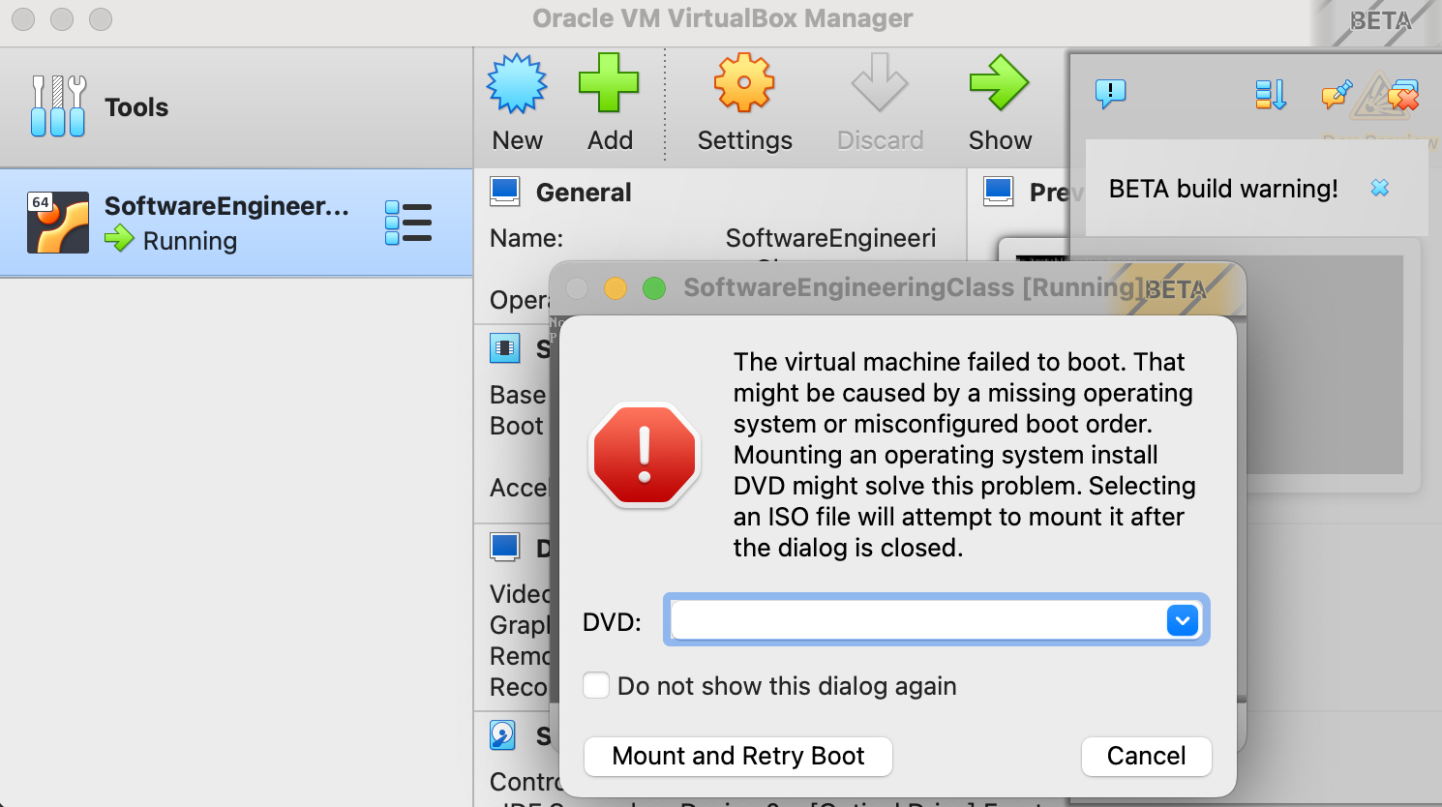Viewport: 1442px width, 807px height.
Task: Click the Mount and Retry Boot button
Action: (x=738, y=756)
